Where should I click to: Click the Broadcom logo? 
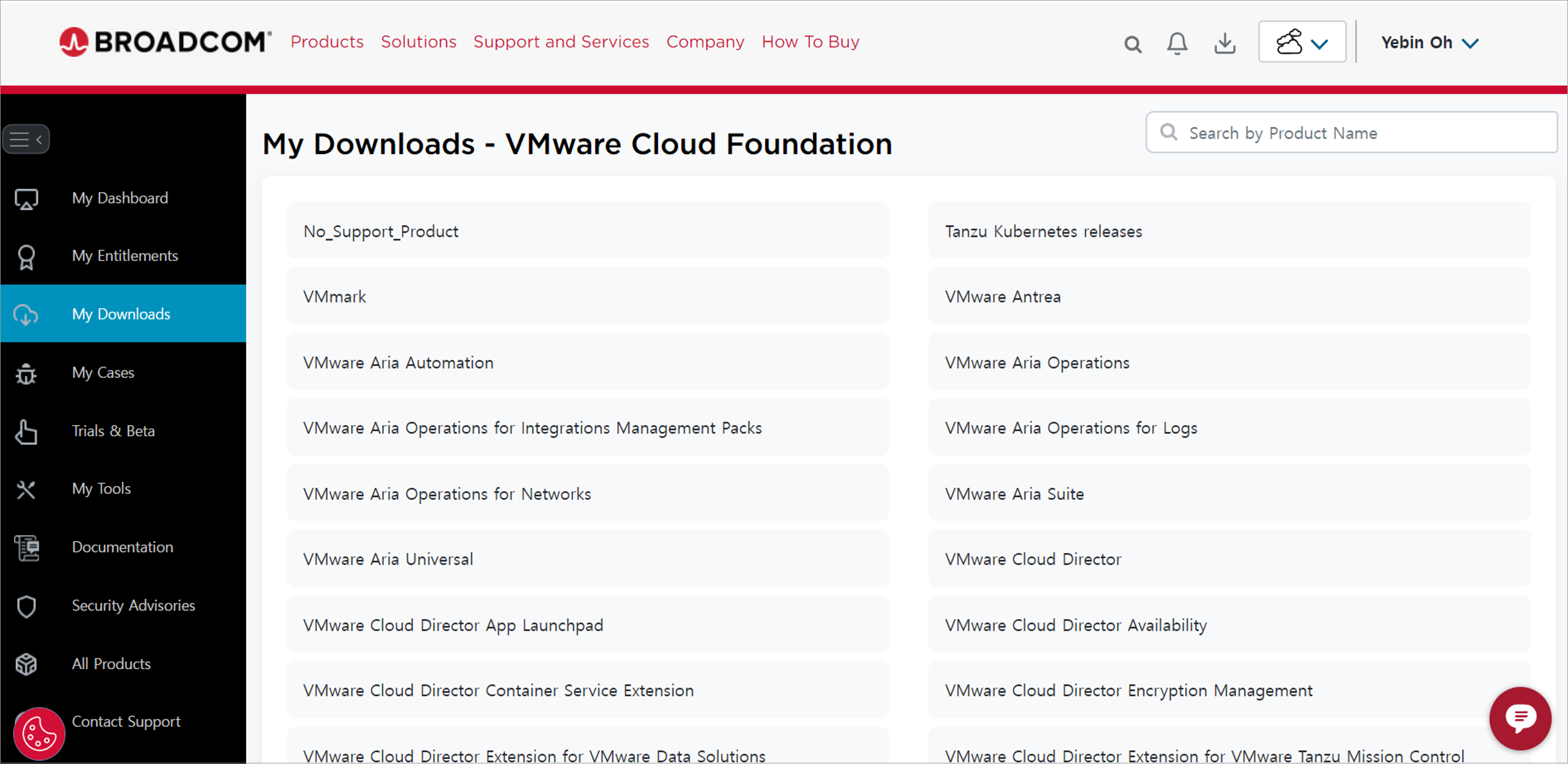(165, 41)
